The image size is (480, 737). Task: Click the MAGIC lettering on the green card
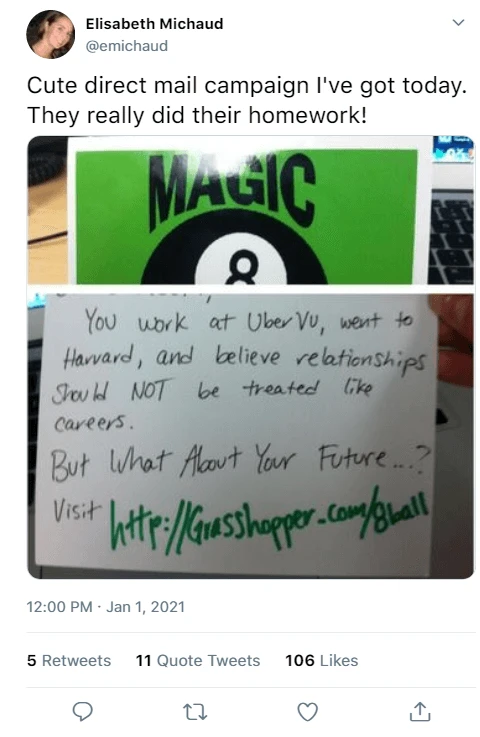tap(231, 188)
